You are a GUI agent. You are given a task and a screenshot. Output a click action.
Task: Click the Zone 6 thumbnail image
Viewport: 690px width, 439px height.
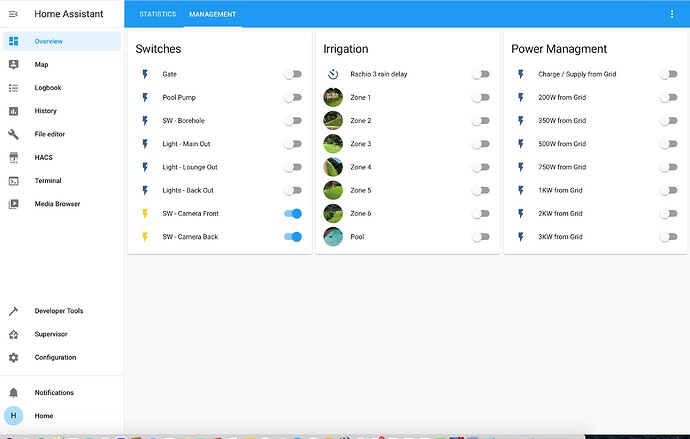[x=333, y=214]
